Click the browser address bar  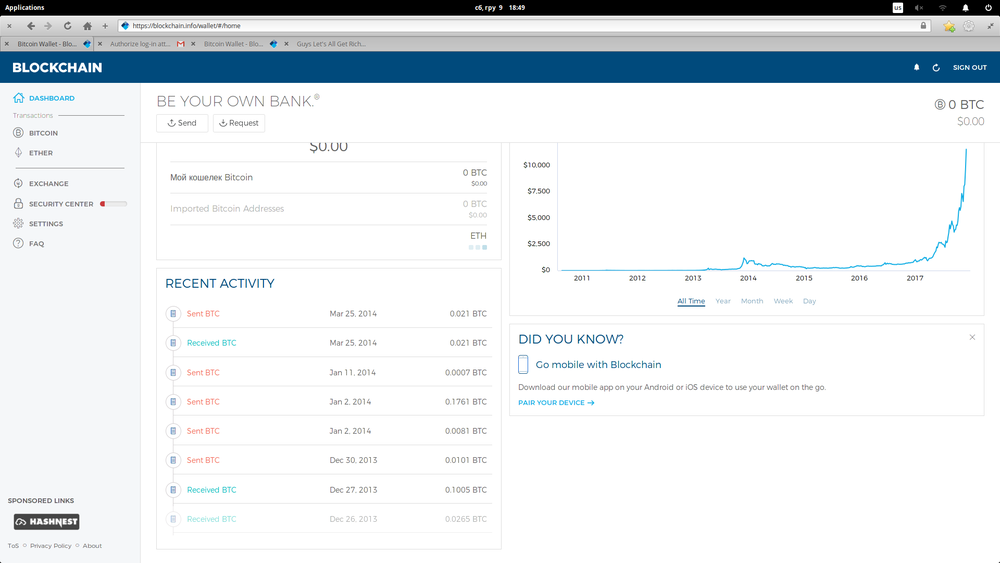[520, 26]
